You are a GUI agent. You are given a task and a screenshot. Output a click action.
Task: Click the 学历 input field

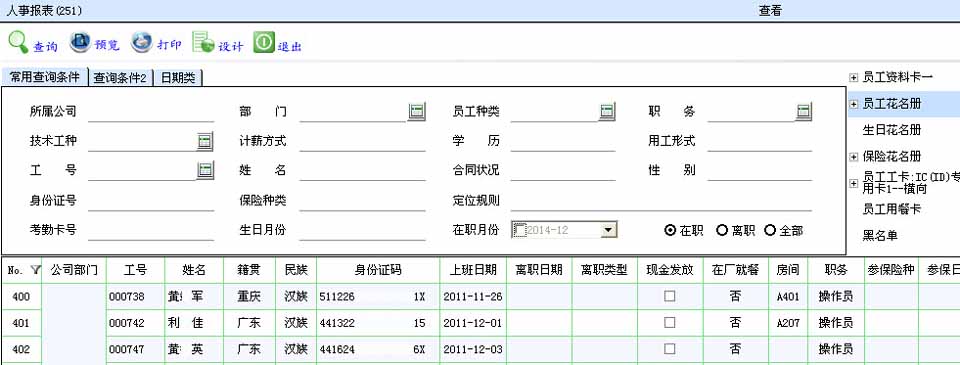[563, 141]
